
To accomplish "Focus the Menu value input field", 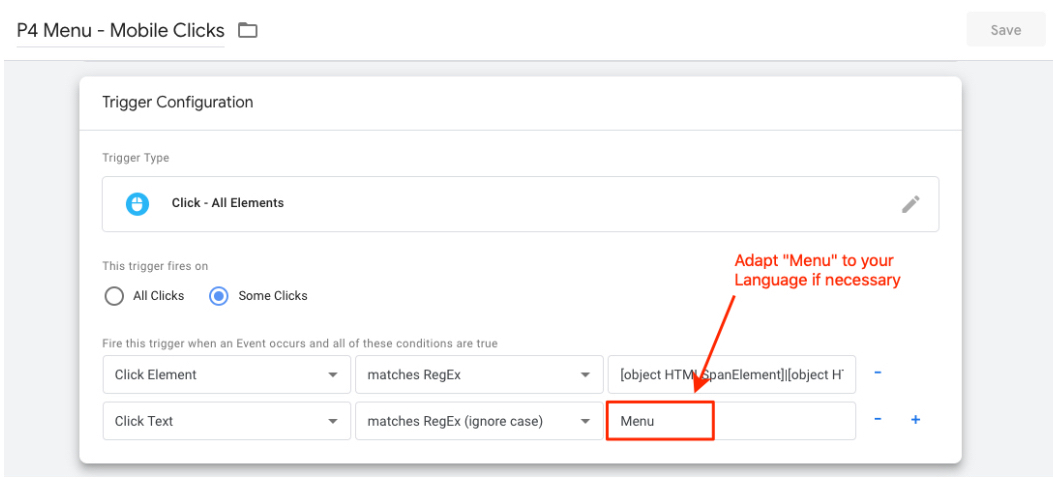I will pos(730,421).
